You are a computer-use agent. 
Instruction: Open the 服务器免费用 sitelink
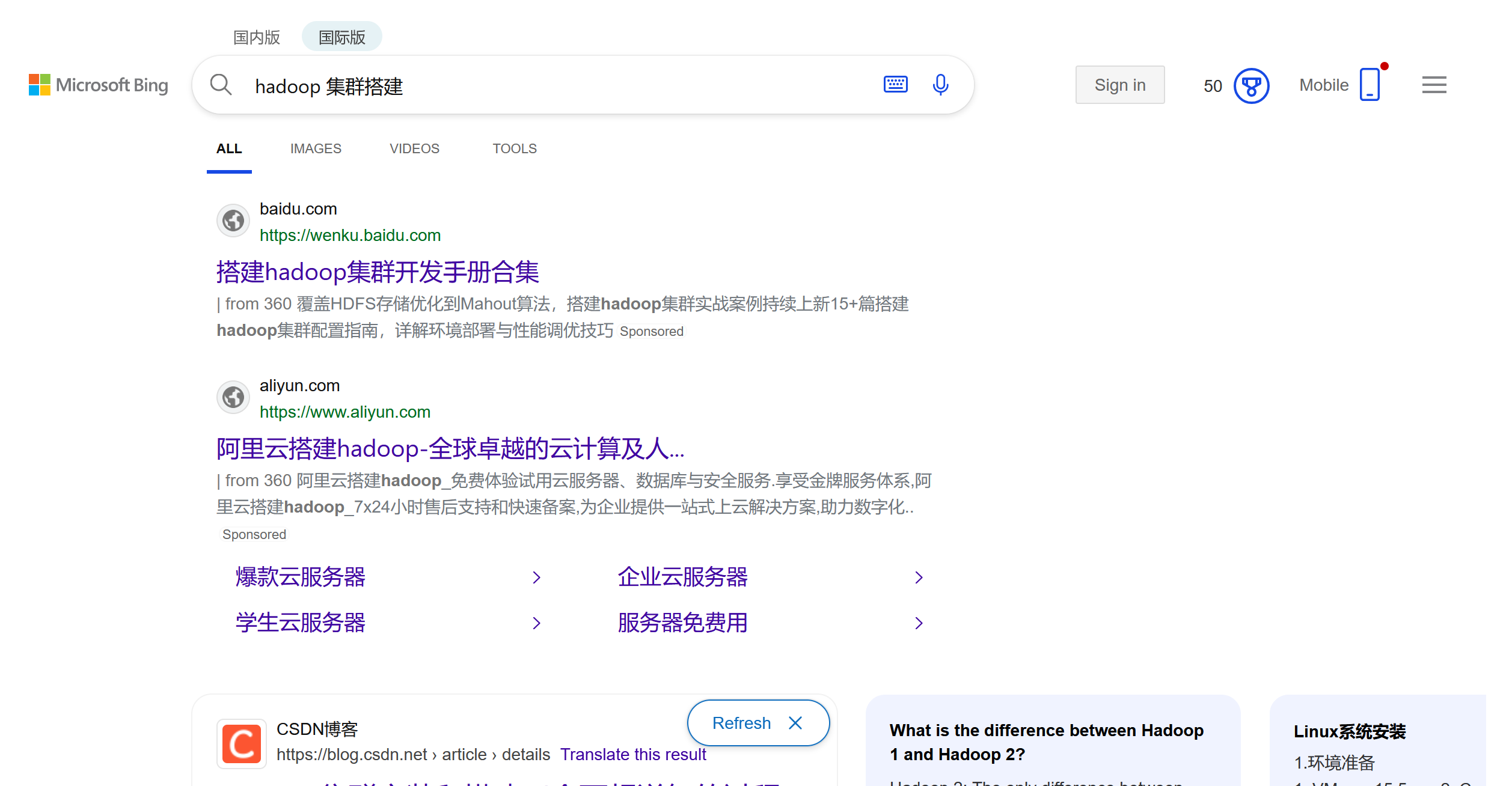[682, 623]
